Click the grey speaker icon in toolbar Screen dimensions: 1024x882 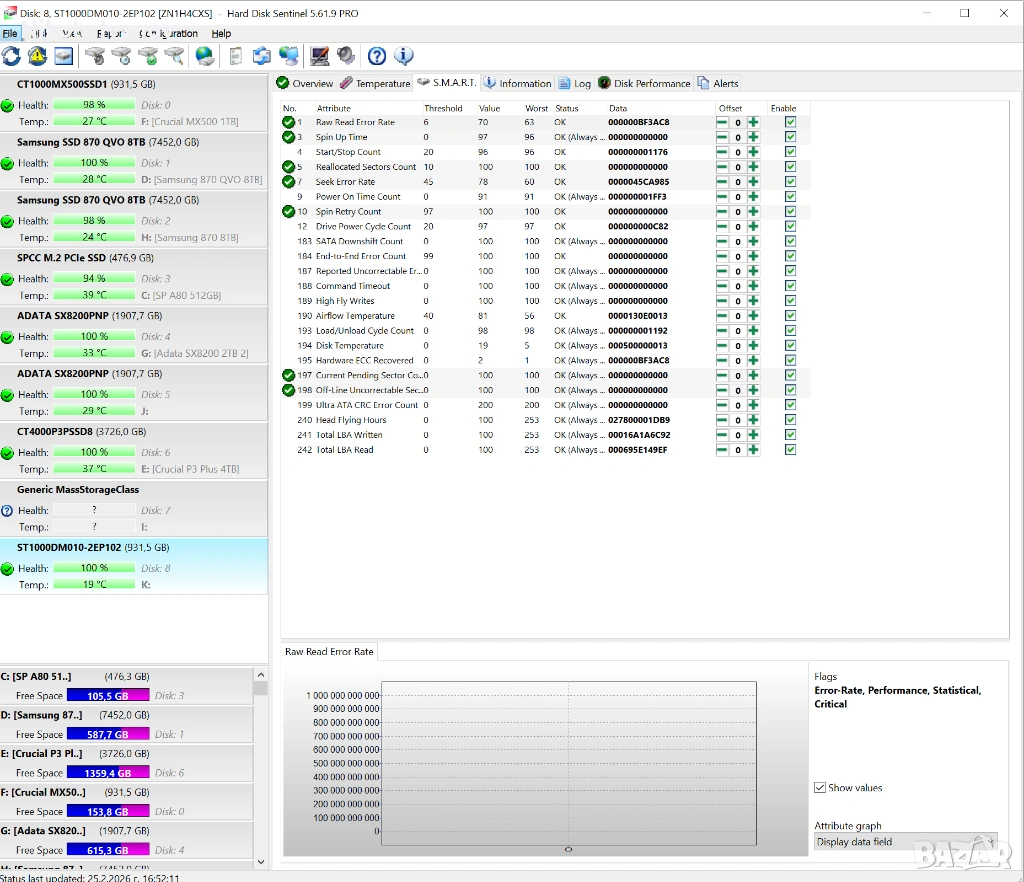point(346,56)
